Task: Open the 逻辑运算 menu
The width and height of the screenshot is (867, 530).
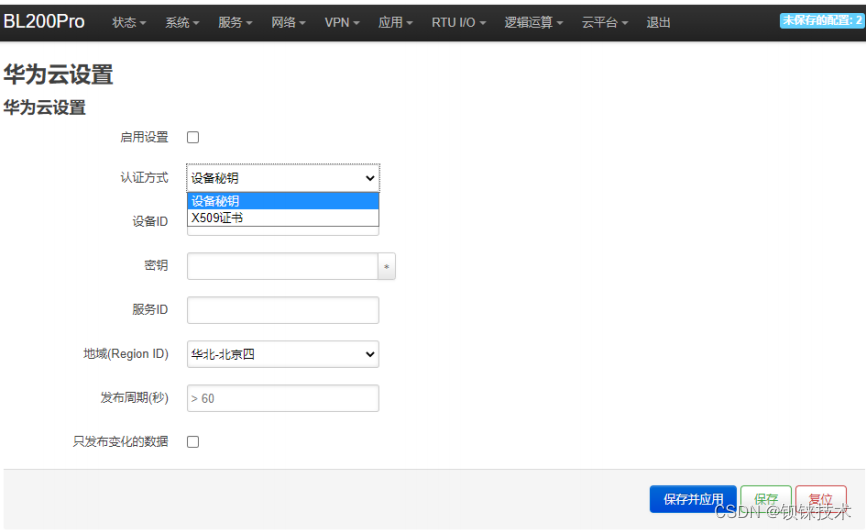Action: 533,23
